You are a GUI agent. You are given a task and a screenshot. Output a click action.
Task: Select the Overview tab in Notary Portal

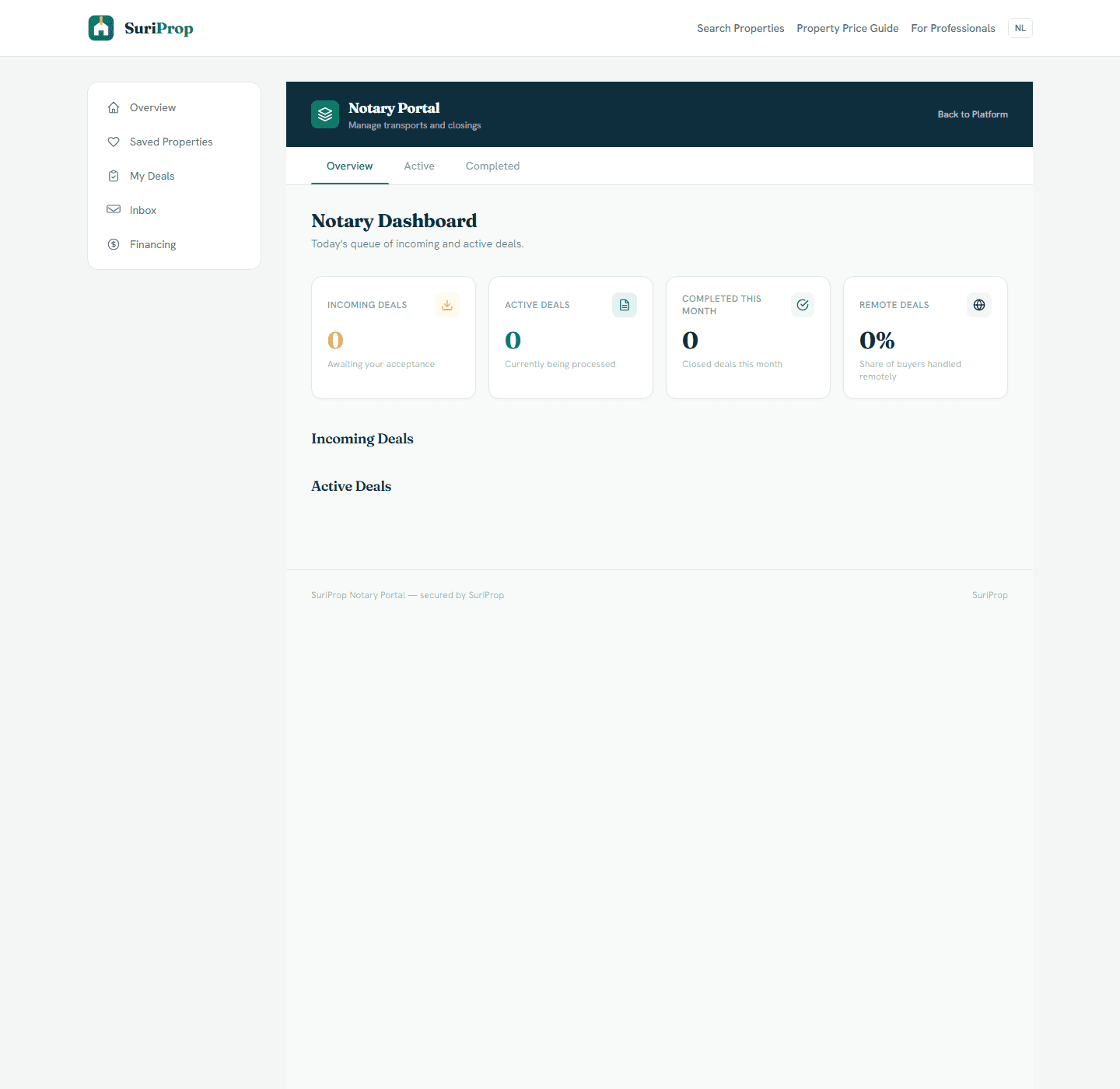[x=350, y=166]
